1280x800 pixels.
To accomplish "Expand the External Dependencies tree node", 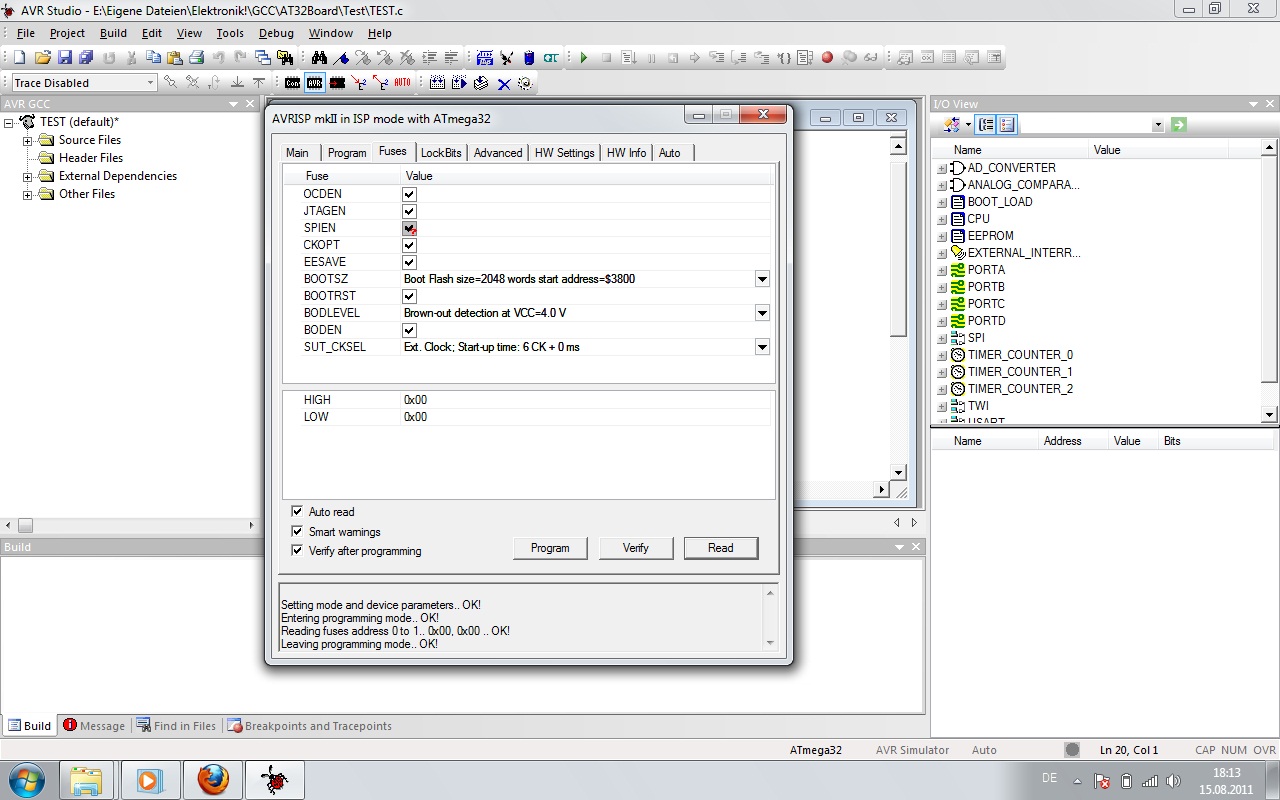I will [28, 177].
